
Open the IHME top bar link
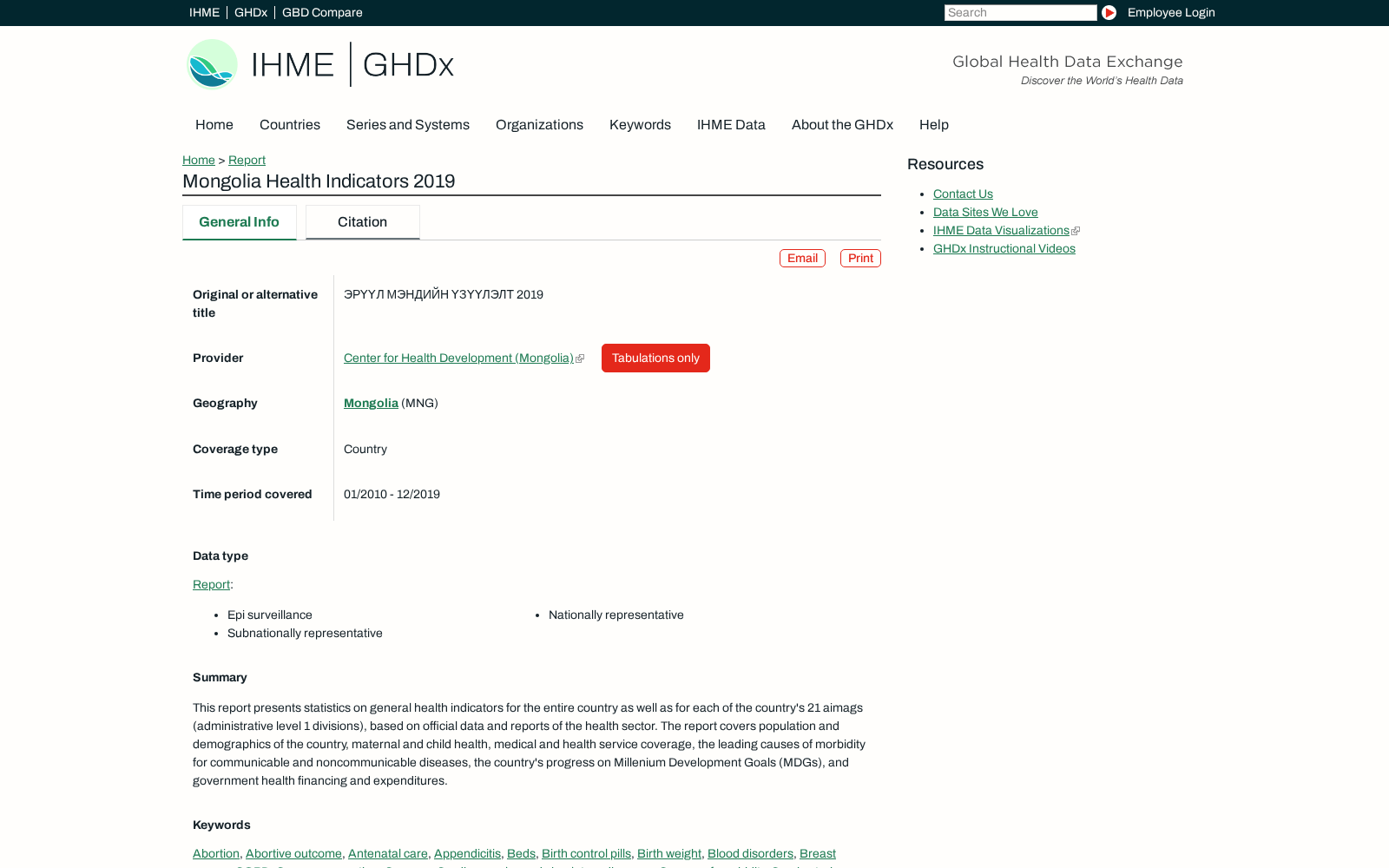pos(204,12)
